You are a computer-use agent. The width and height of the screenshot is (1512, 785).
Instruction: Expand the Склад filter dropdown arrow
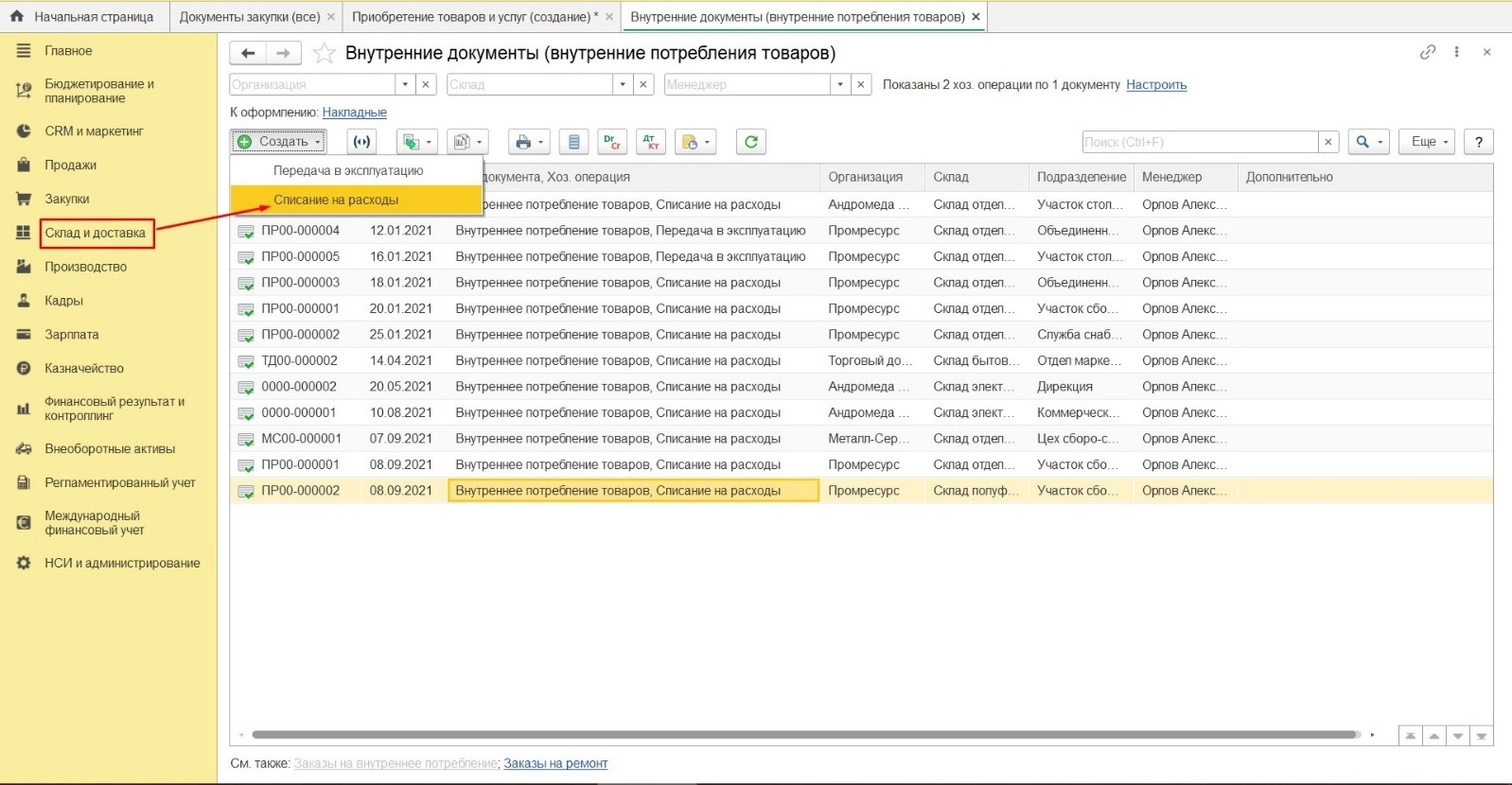coord(623,84)
